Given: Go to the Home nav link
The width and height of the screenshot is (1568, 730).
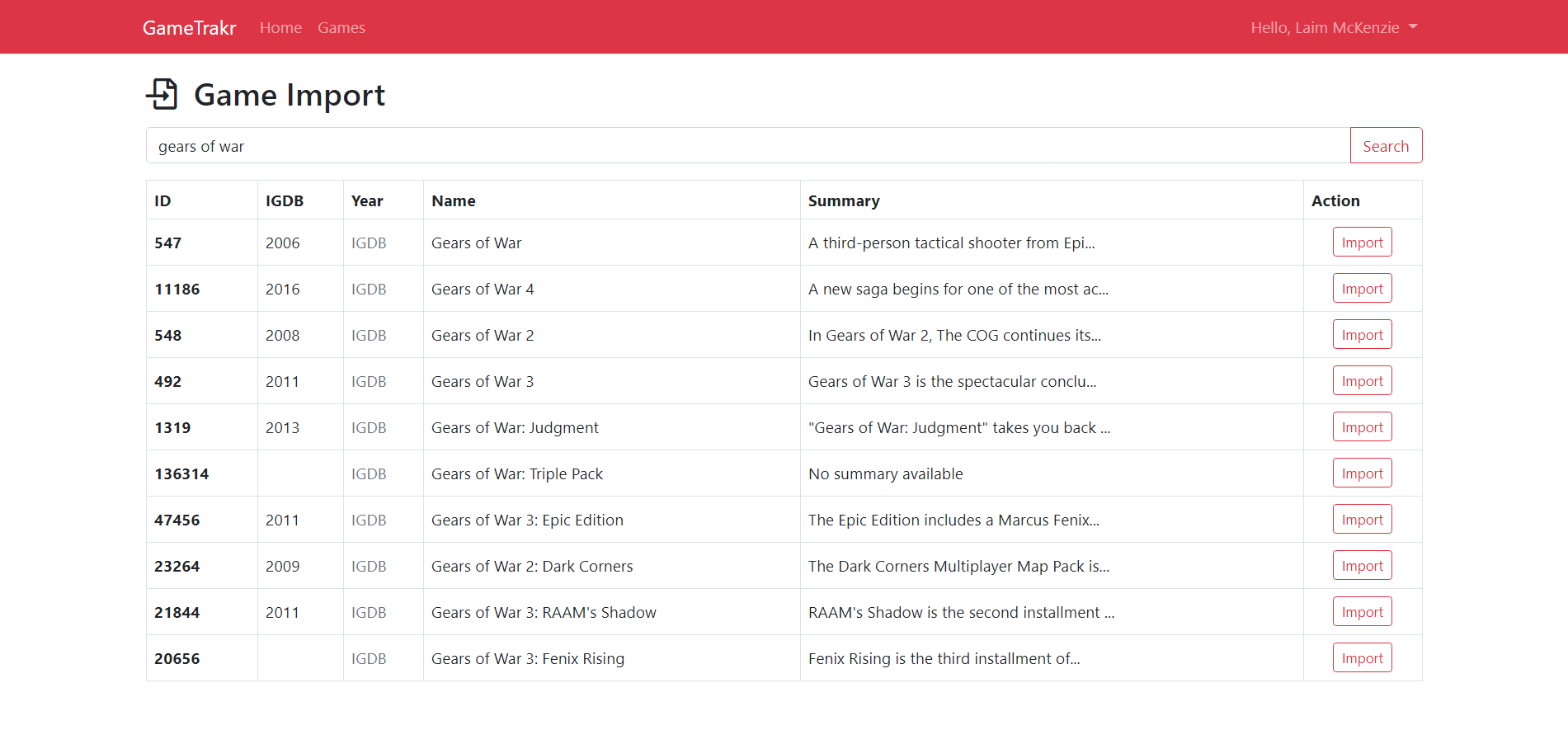Looking at the screenshot, I should (x=280, y=27).
